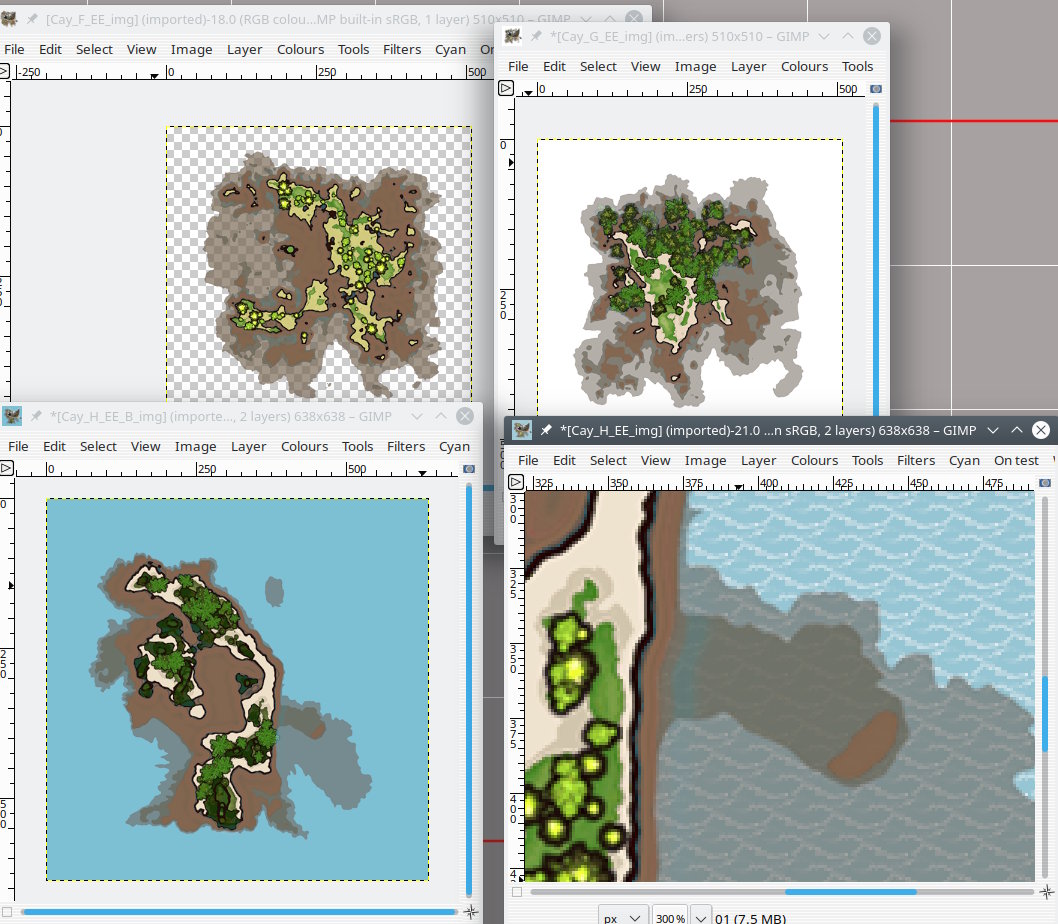Open image menu triangle button in Cay_H_EE_B_img window
Screen dimensions: 1058x924
click(6, 468)
